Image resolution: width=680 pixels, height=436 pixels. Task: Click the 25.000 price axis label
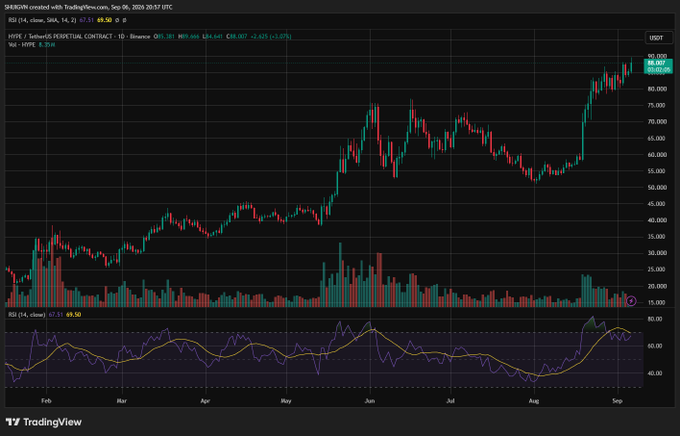pos(657,269)
